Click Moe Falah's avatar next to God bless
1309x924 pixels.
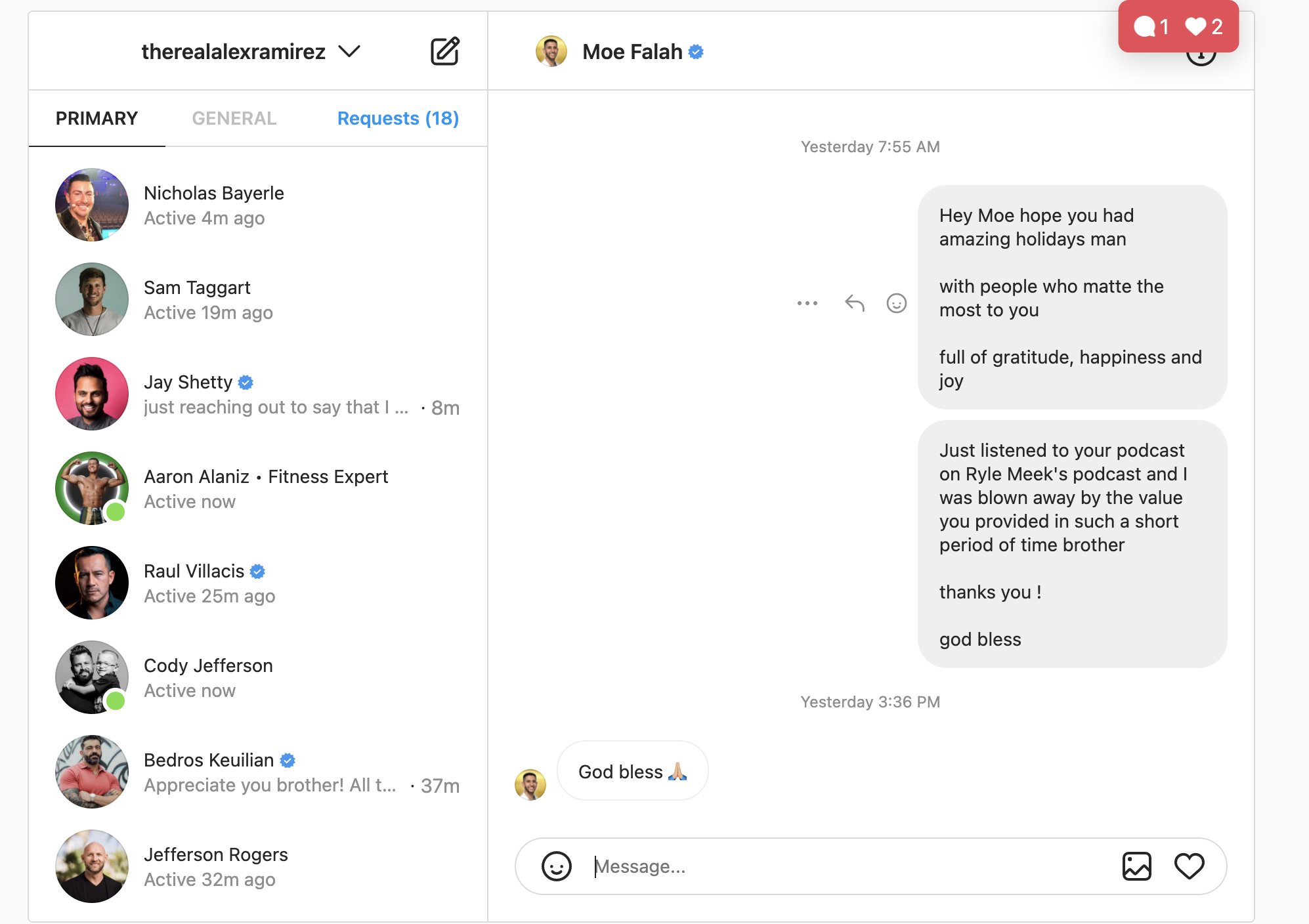(530, 784)
